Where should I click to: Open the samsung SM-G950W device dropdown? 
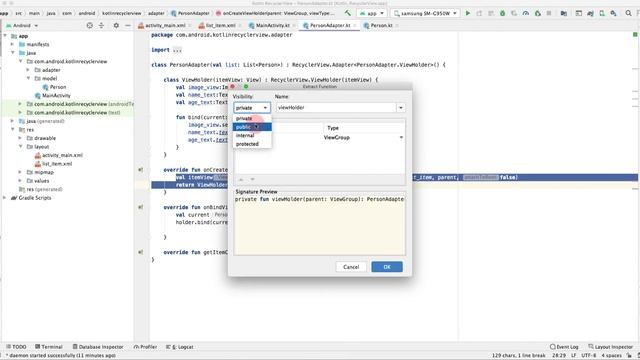425,13
